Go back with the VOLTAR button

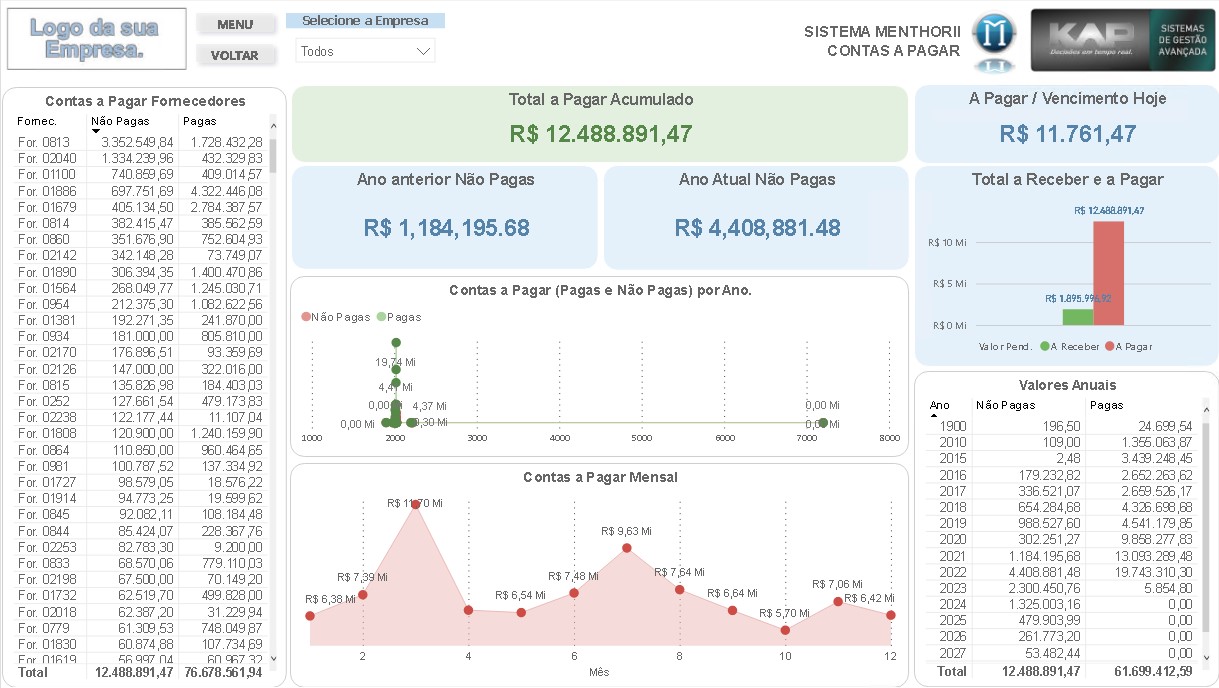click(235, 56)
